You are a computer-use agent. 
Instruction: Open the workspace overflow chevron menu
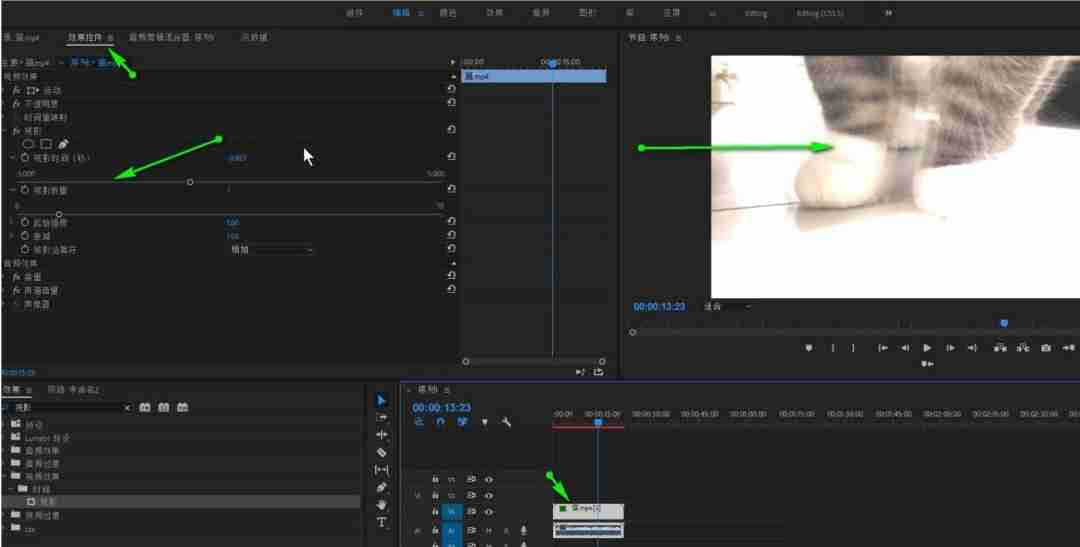click(889, 12)
